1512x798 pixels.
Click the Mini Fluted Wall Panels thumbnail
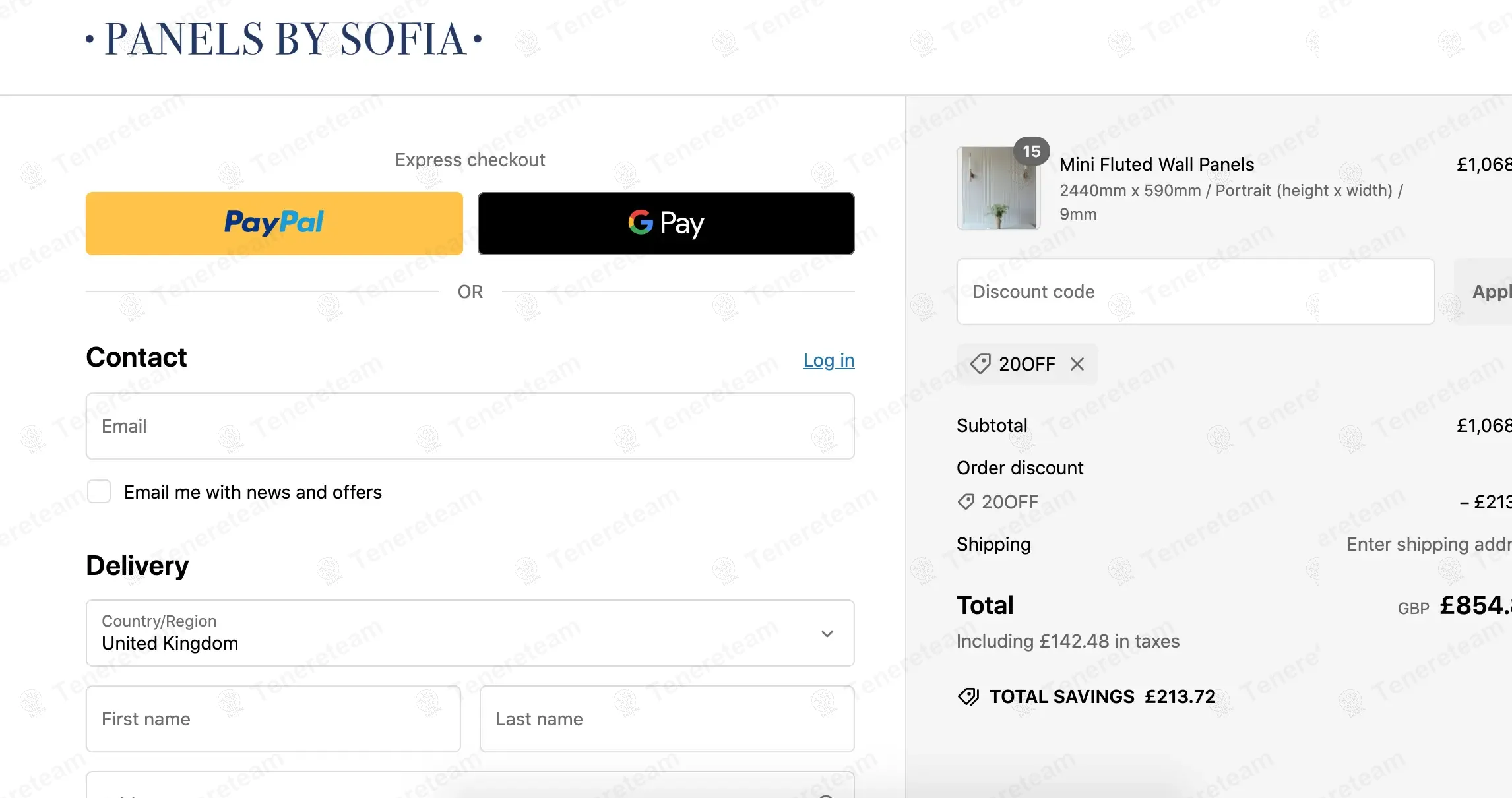click(998, 189)
